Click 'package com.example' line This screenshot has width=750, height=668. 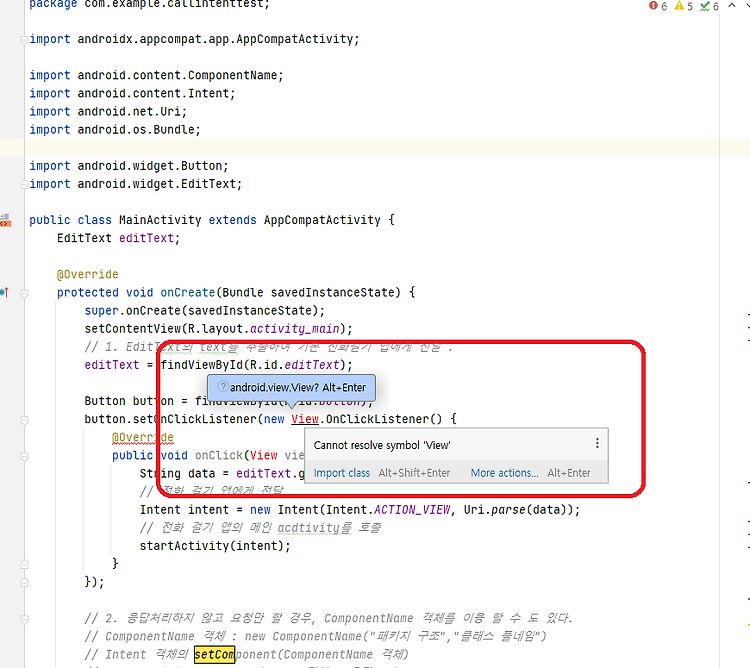(x=149, y=5)
